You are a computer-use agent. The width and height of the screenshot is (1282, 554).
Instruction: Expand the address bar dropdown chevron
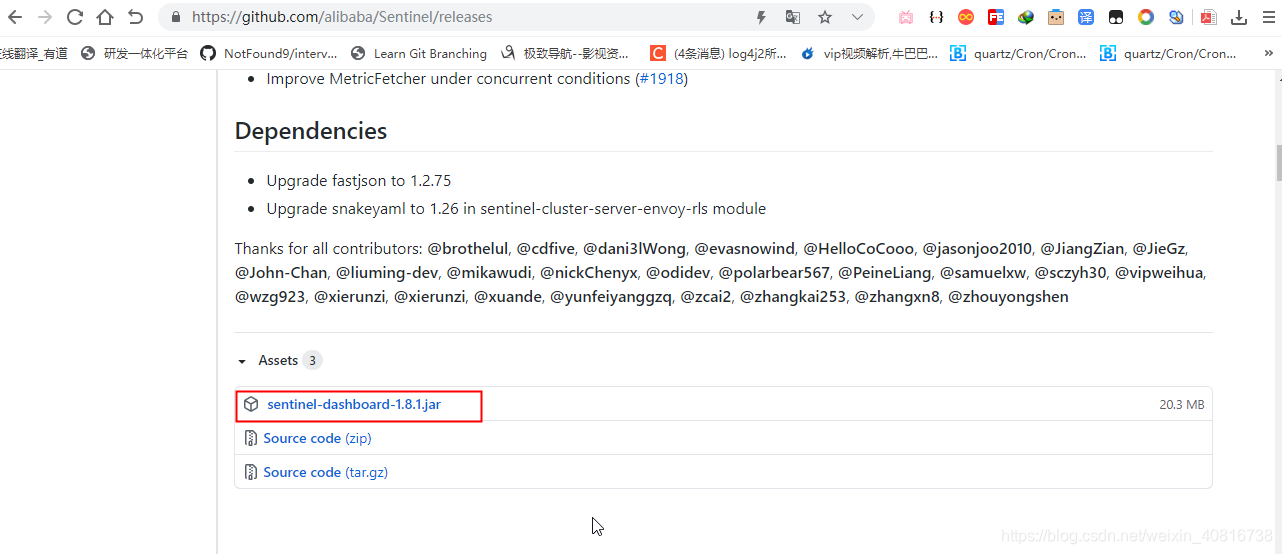click(x=857, y=17)
